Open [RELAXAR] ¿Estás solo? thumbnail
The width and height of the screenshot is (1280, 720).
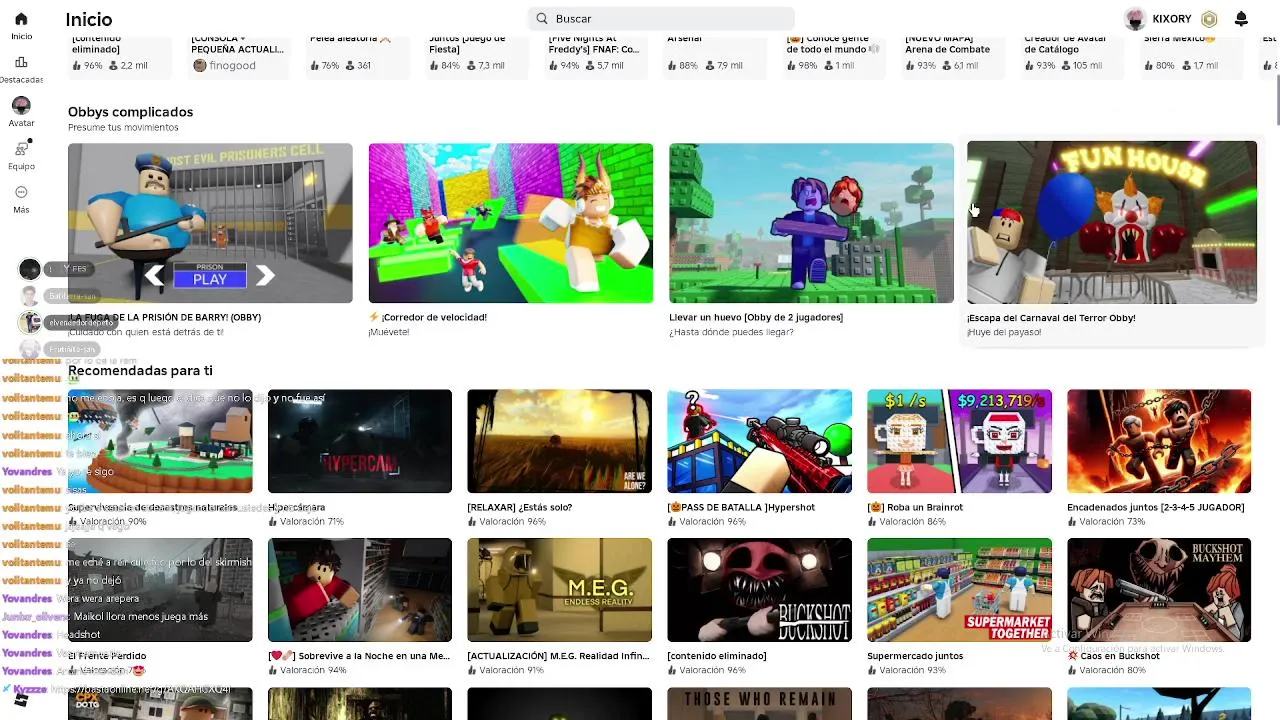click(x=560, y=441)
